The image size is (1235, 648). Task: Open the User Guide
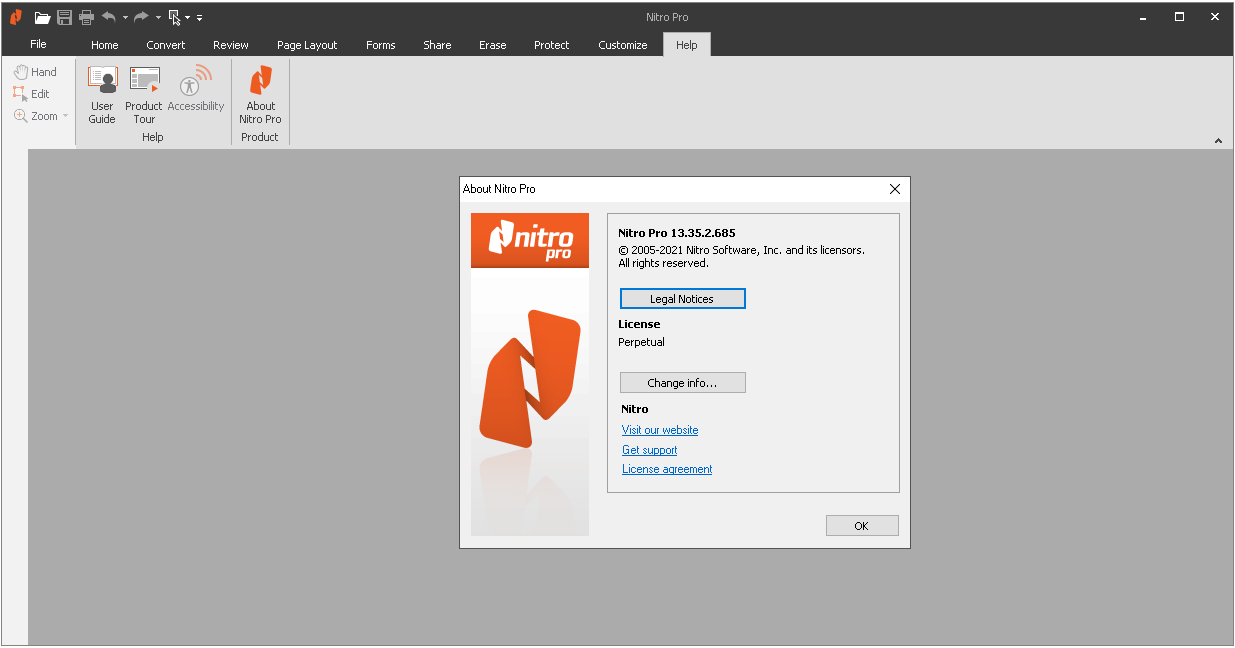[x=102, y=96]
